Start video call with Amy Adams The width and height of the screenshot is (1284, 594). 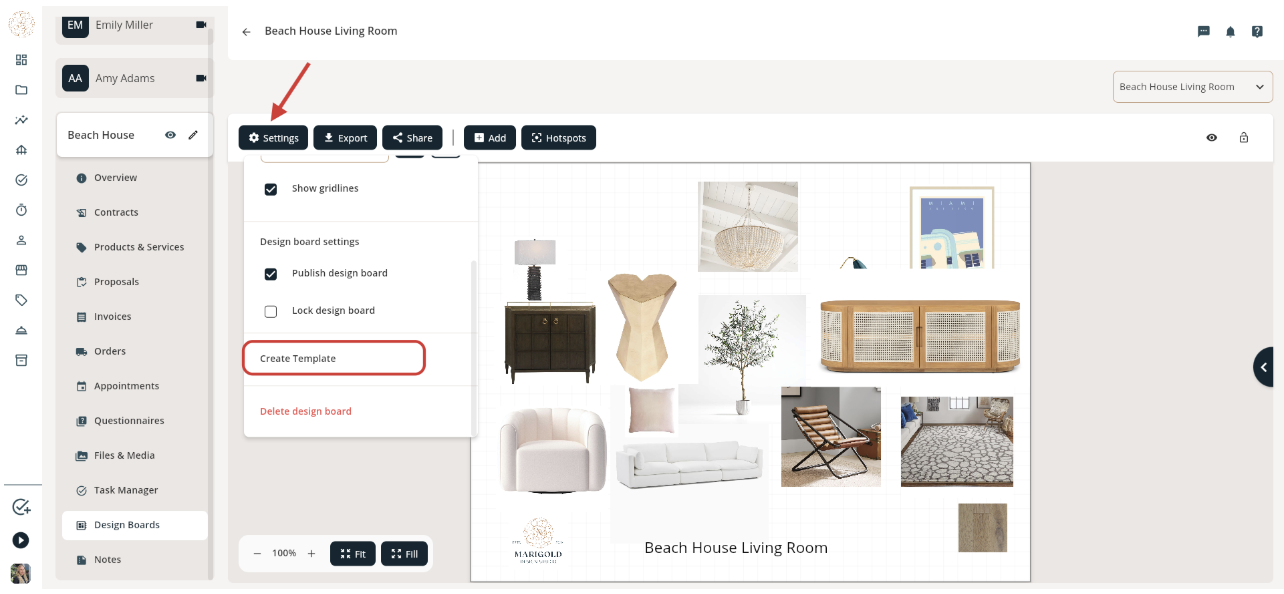(x=201, y=78)
